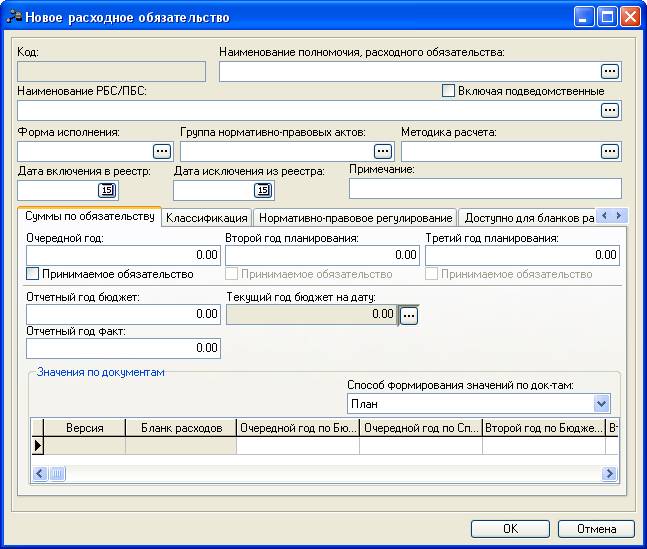Click ellipsis button for Группа нормативно-правовых актов
This screenshot has height=549, width=647.
[383, 151]
